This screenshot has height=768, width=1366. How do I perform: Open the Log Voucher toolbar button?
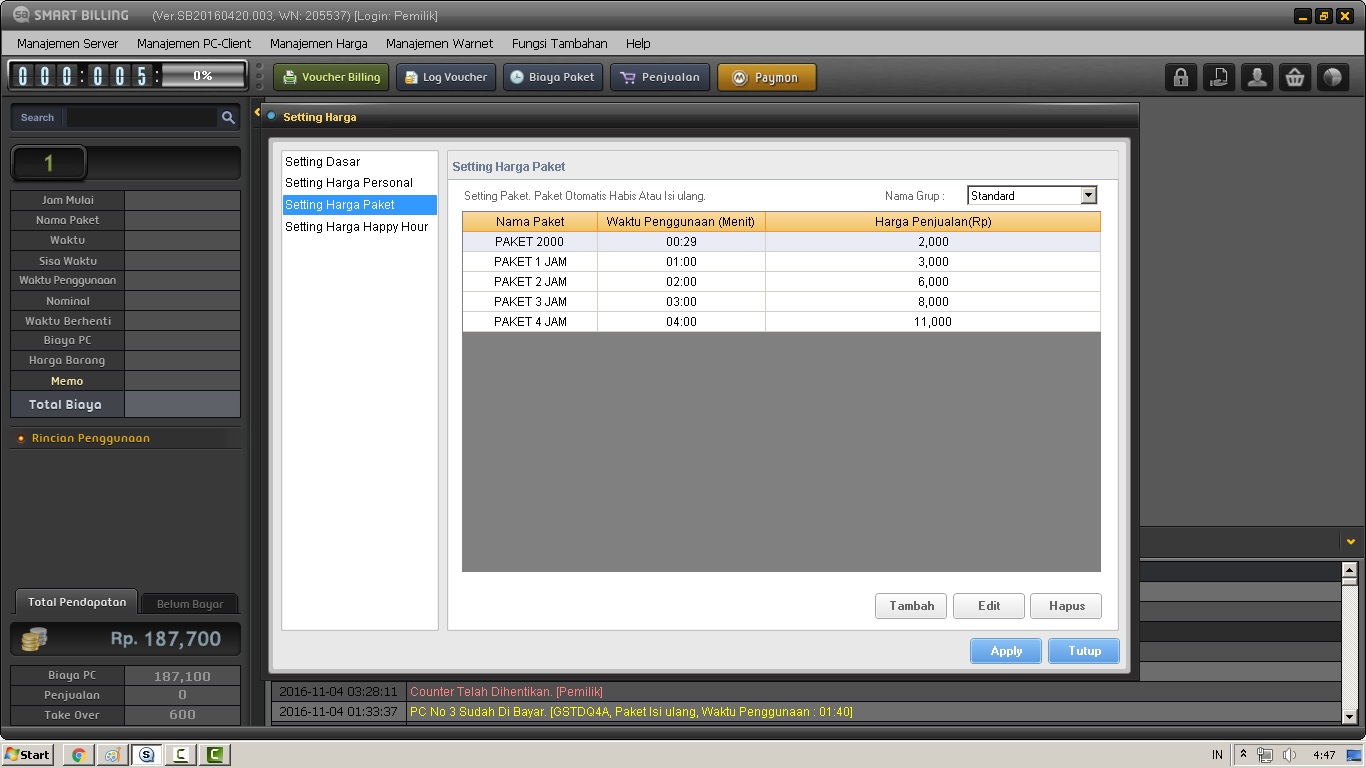446,77
